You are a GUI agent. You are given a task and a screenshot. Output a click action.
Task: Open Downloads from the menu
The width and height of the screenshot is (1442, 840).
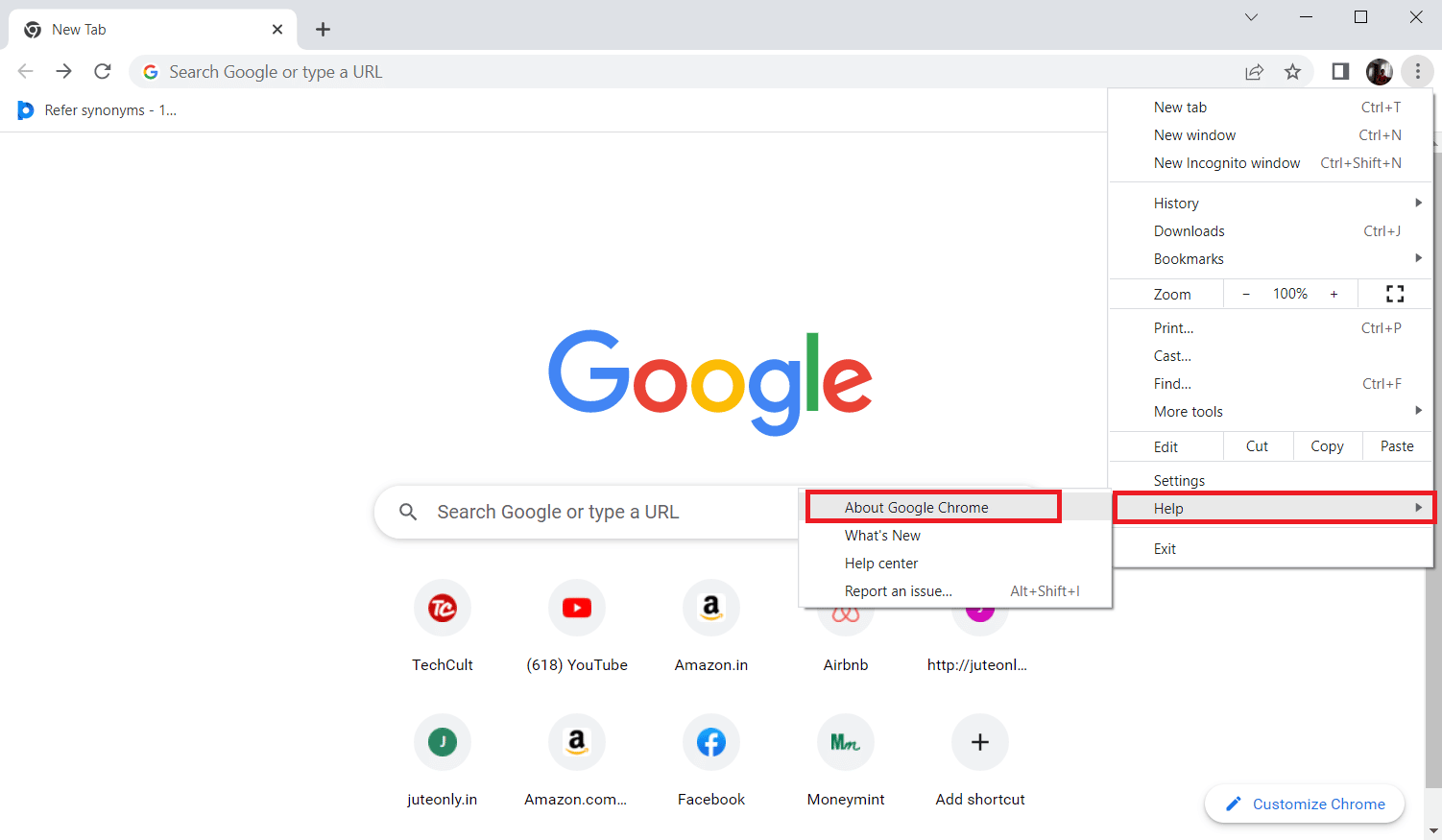[1271, 231]
